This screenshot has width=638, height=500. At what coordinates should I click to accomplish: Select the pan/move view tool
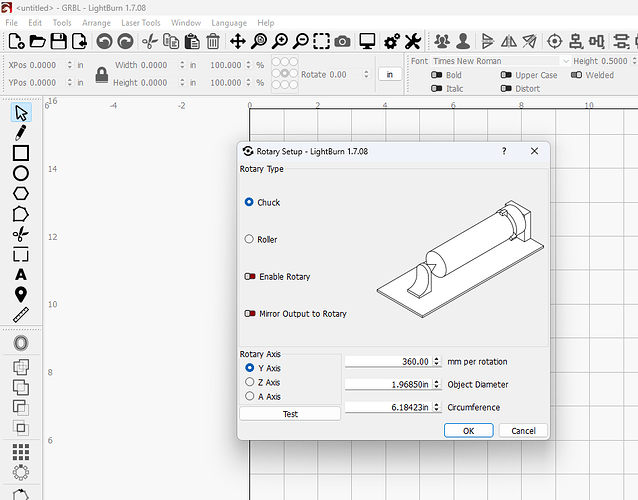(238, 41)
